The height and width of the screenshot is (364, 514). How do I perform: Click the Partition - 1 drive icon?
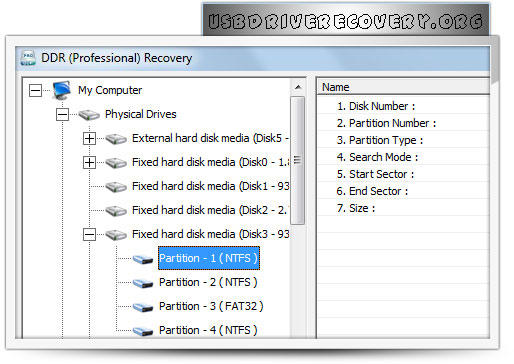click(143, 259)
